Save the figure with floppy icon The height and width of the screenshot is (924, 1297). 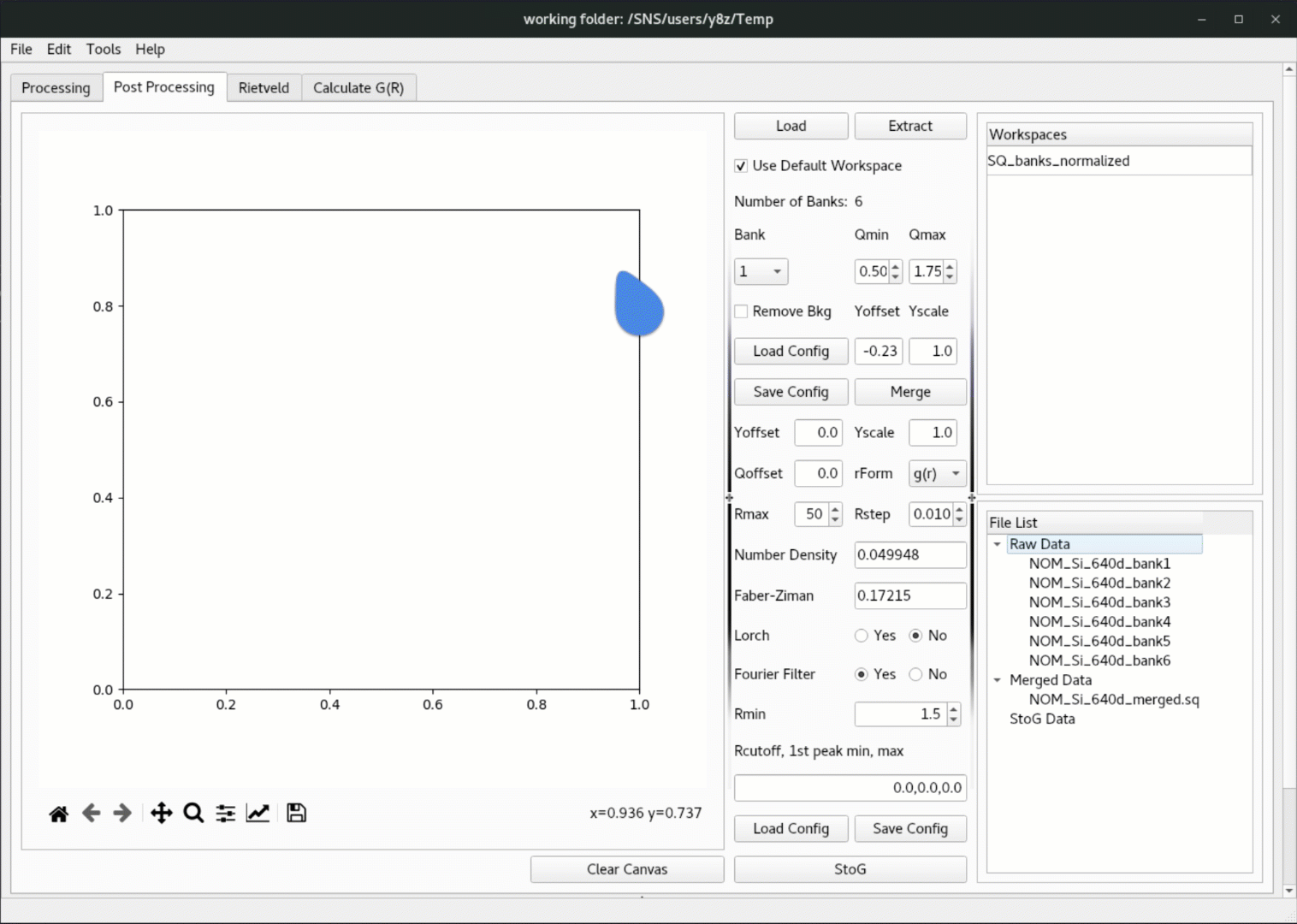(x=296, y=814)
